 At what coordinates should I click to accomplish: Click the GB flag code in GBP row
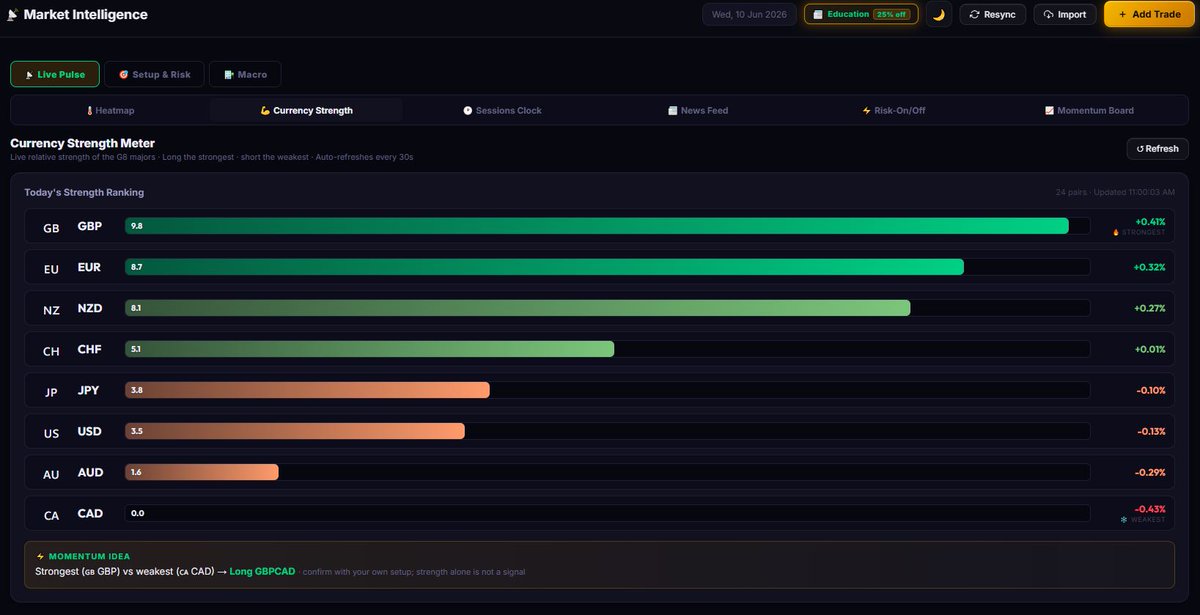pos(51,228)
